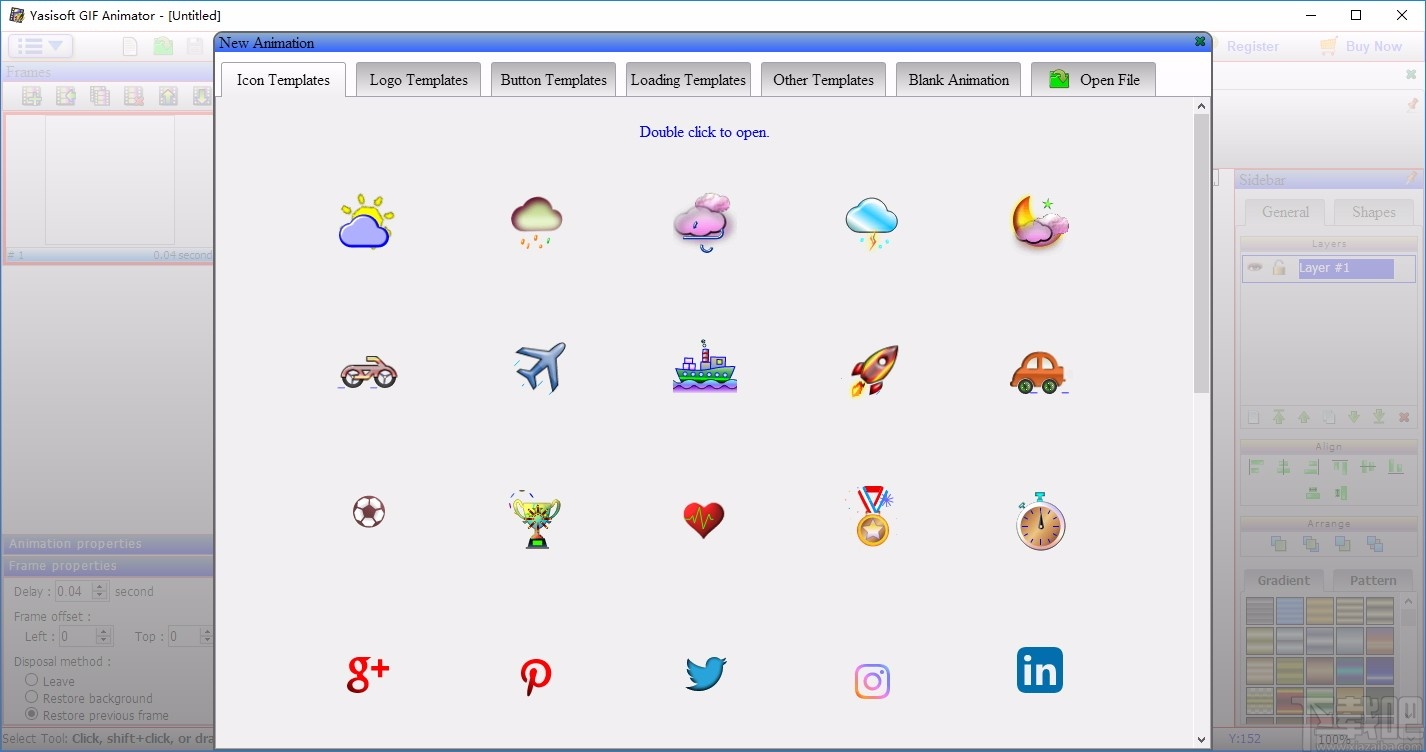Open the Blank Animation tab
This screenshot has height=752, width=1426.
[x=957, y=79]
